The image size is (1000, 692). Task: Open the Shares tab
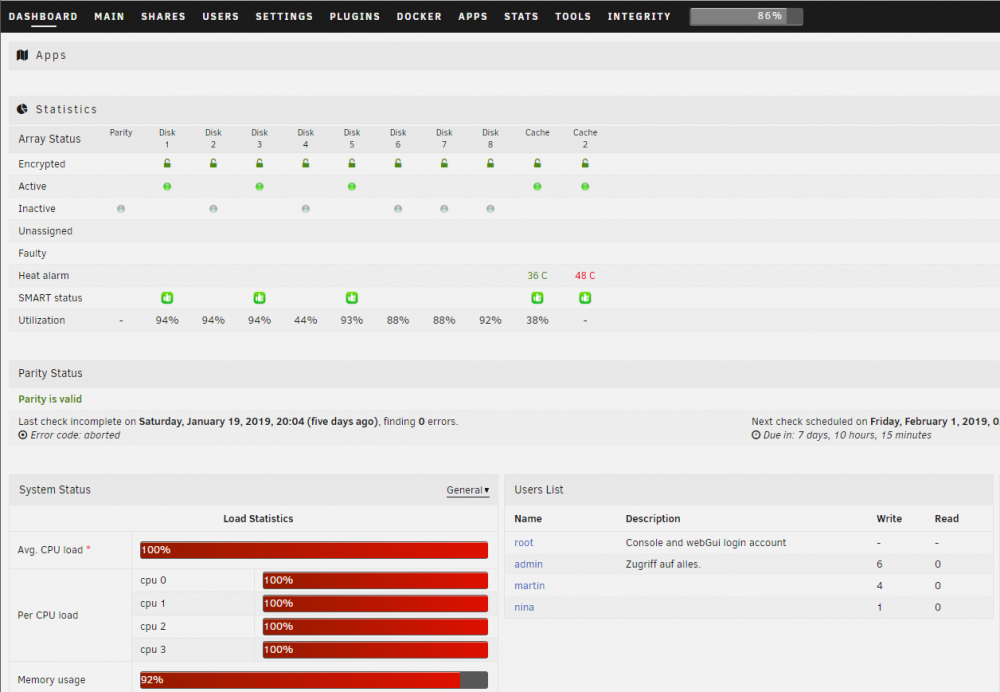click(163, 16)
